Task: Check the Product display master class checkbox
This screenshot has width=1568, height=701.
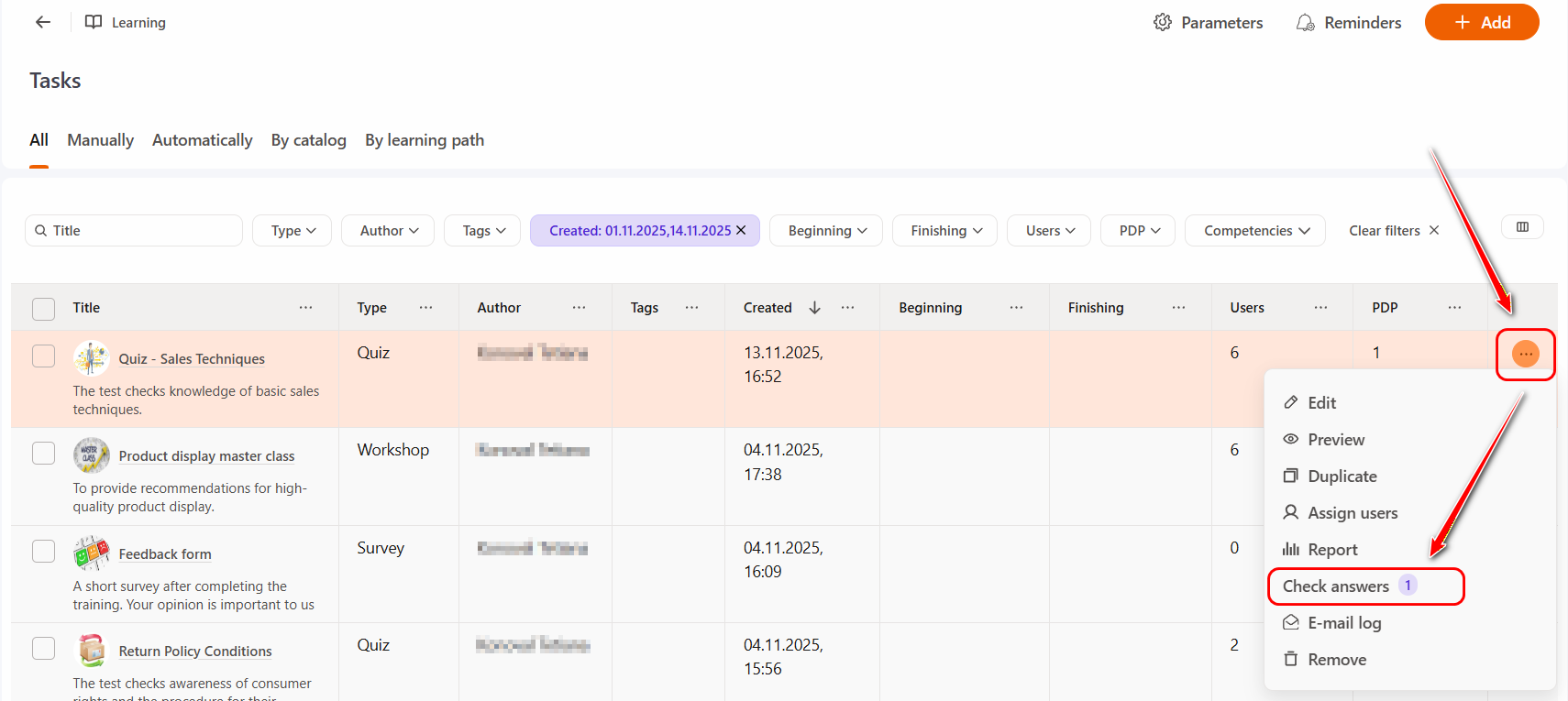Action: point(43,453)
